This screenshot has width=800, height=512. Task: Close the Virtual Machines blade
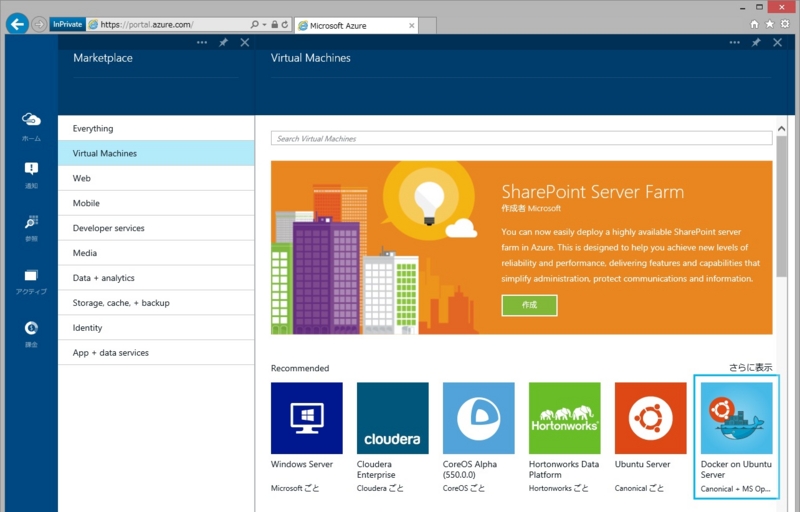coord(778,42)
